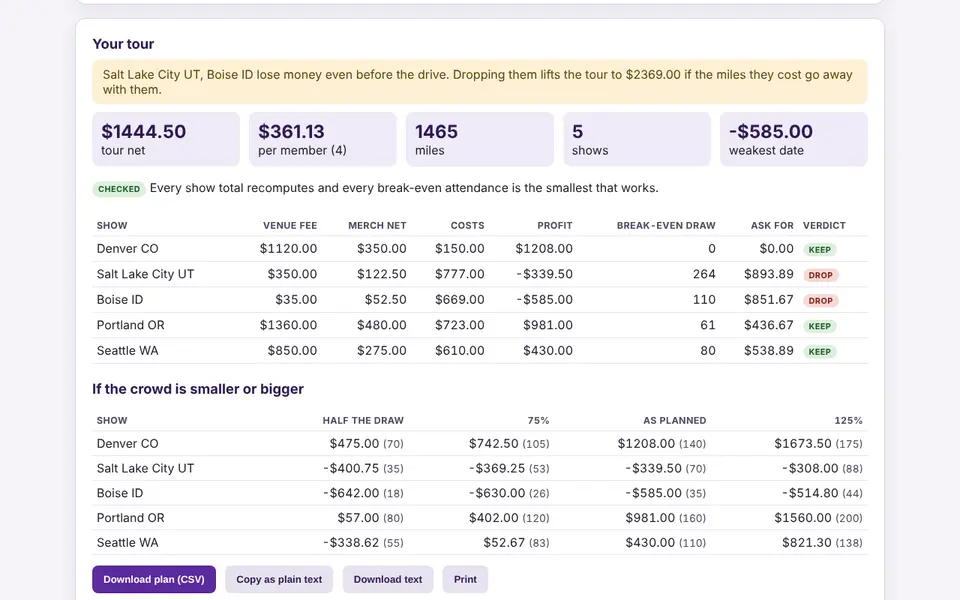The width and height of the screenshot is (960, 600).
Task: Click the Your tour heading
Action: click(x=123, y=44)
